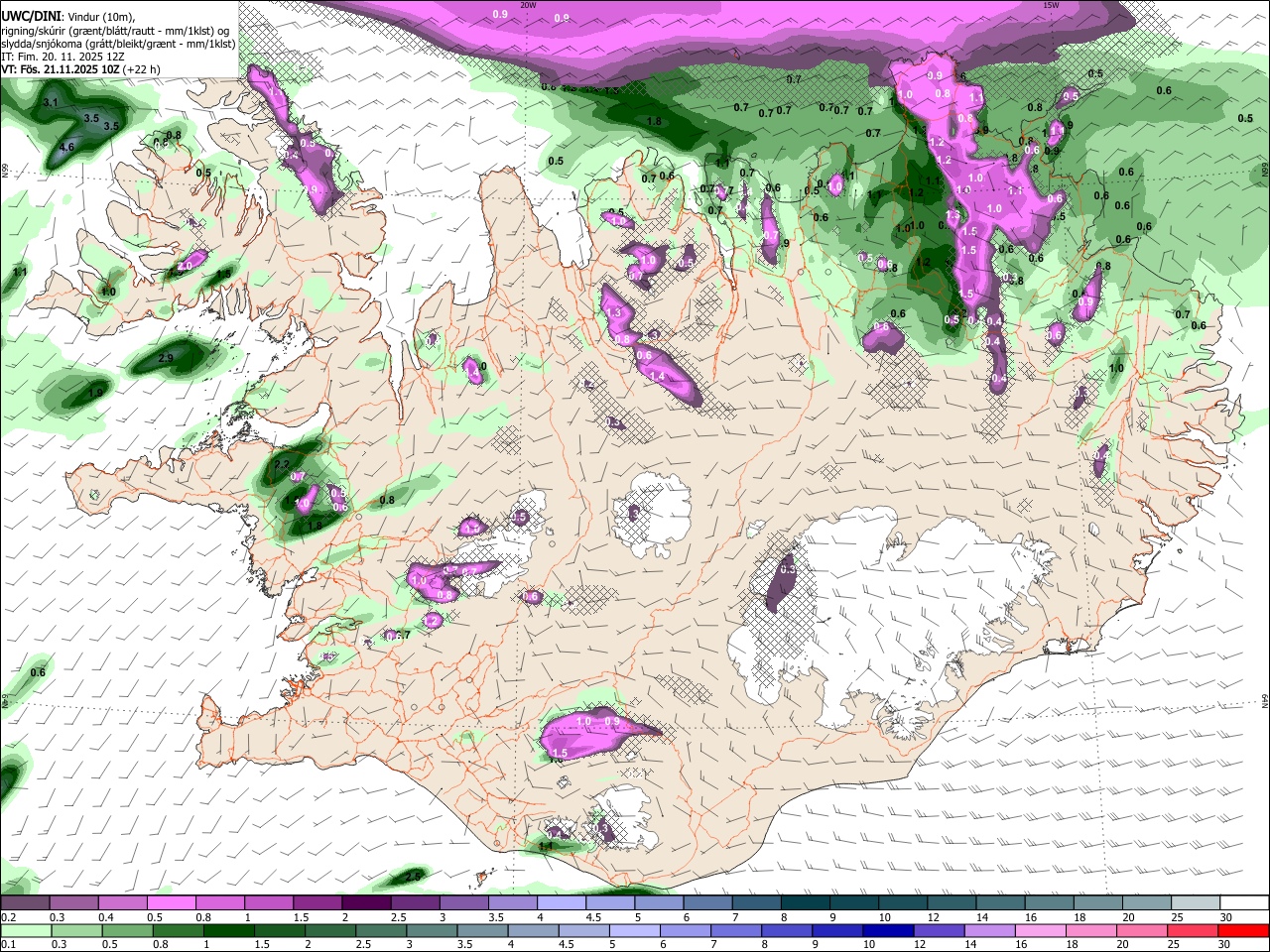Click the 2.9 rainfall value over the sea

tap(166, 358)
